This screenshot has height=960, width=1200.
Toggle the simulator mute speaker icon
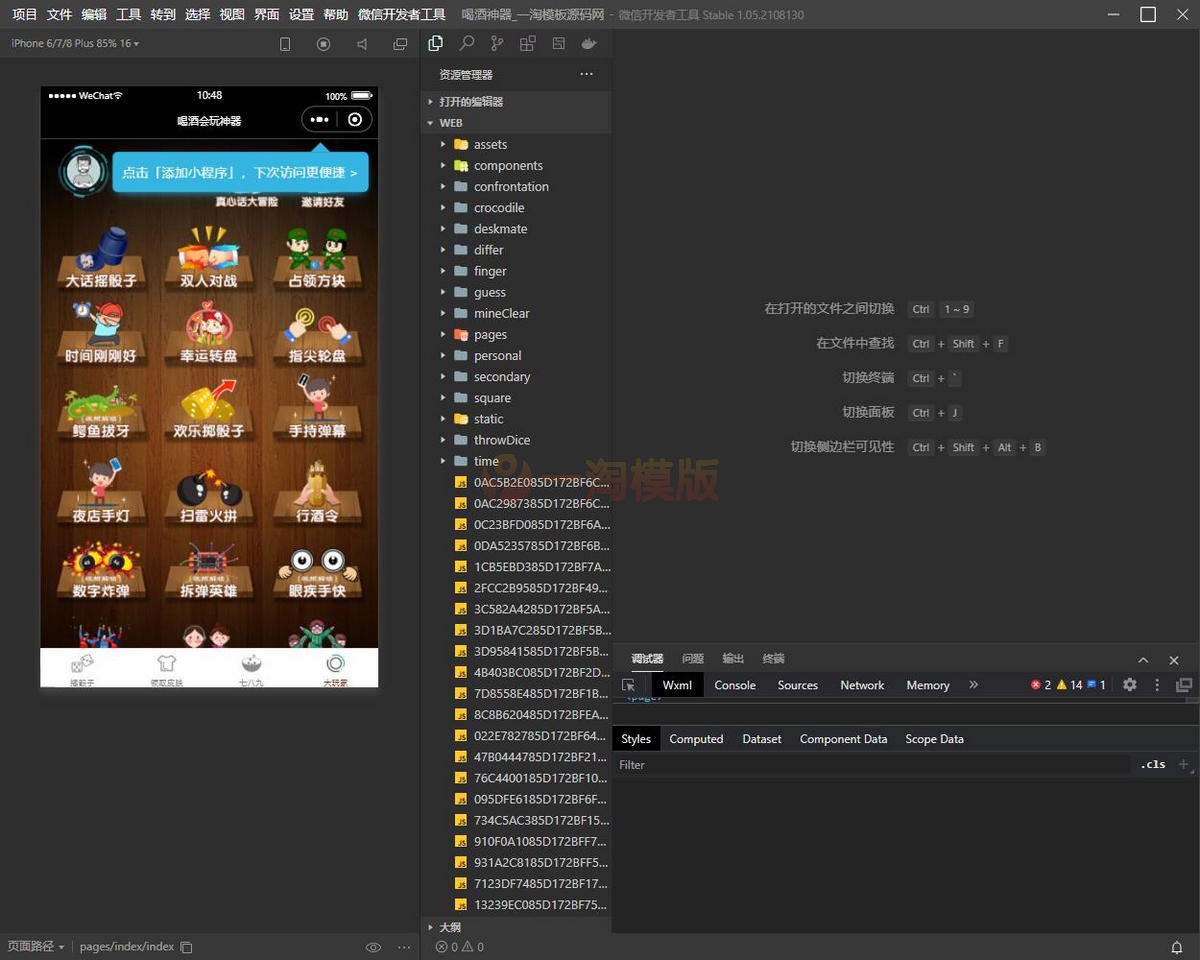[362, 44]
